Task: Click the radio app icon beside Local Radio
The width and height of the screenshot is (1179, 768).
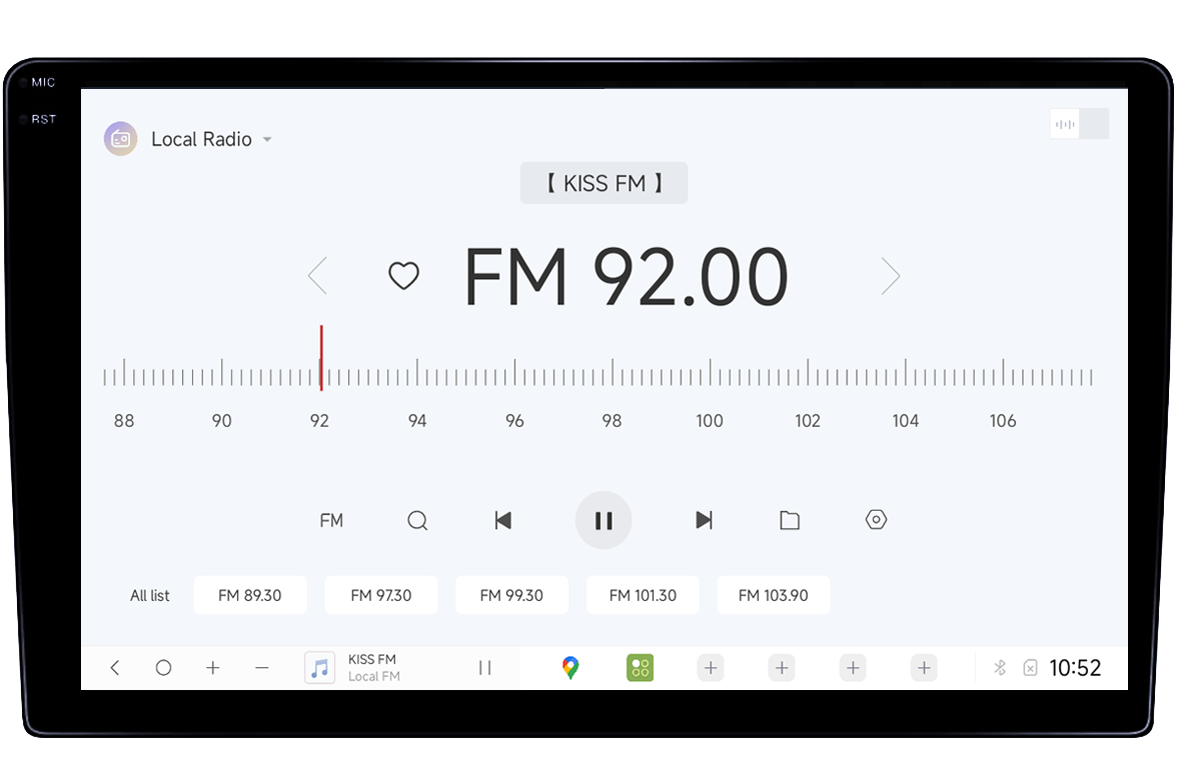Action: [120, 139]
